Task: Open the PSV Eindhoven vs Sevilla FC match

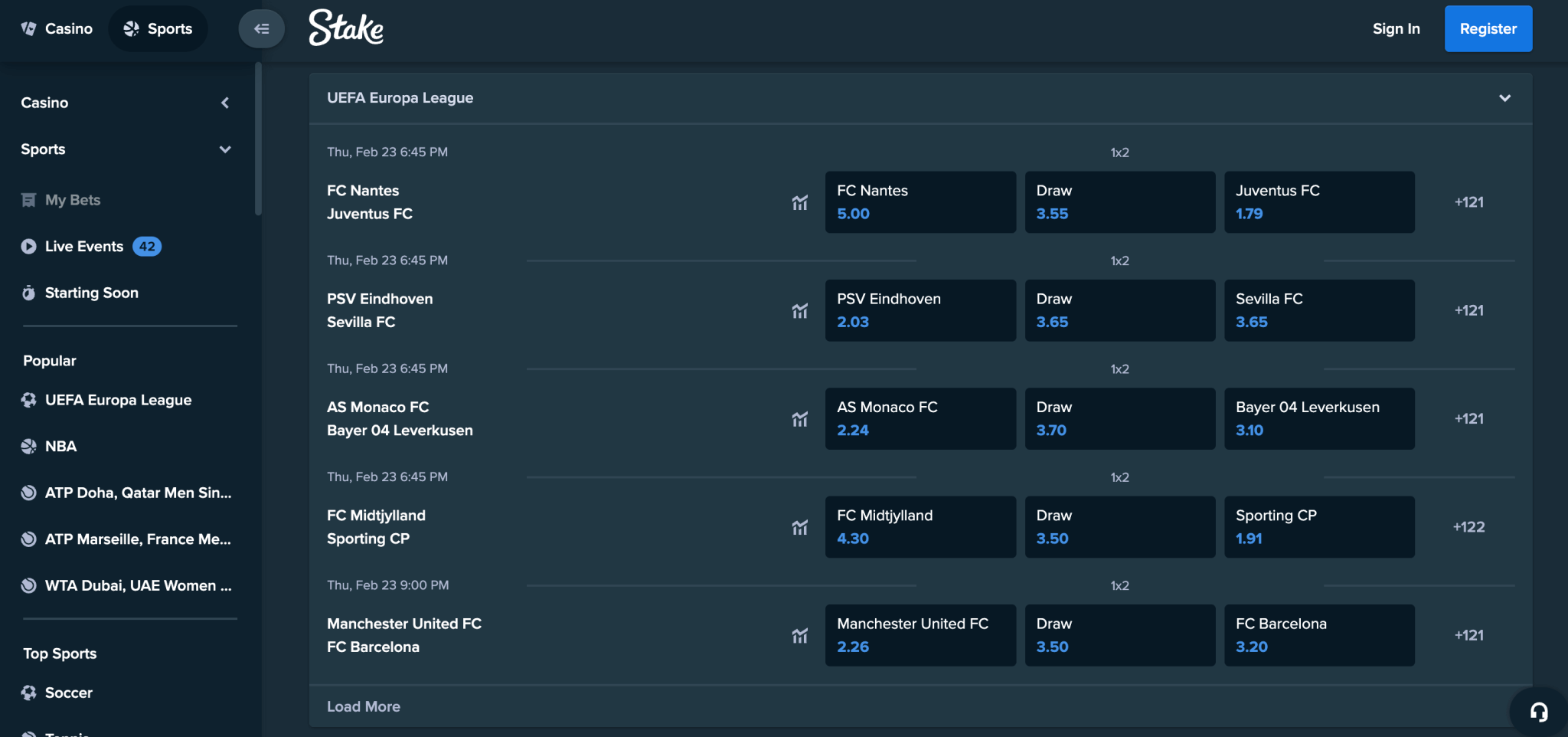Action: (380, 310)
